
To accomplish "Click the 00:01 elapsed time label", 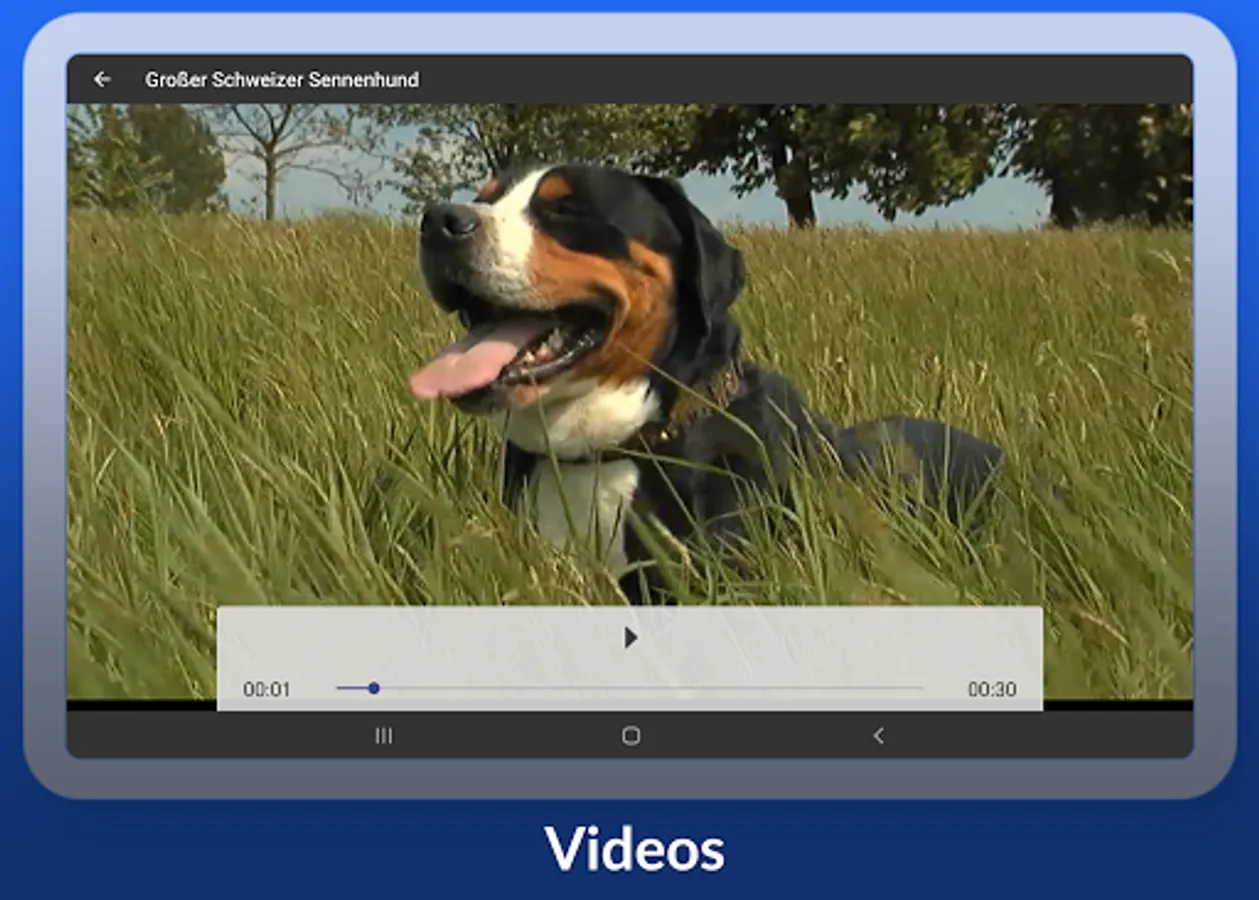I will pyautogui.click(x=266, y=689).
